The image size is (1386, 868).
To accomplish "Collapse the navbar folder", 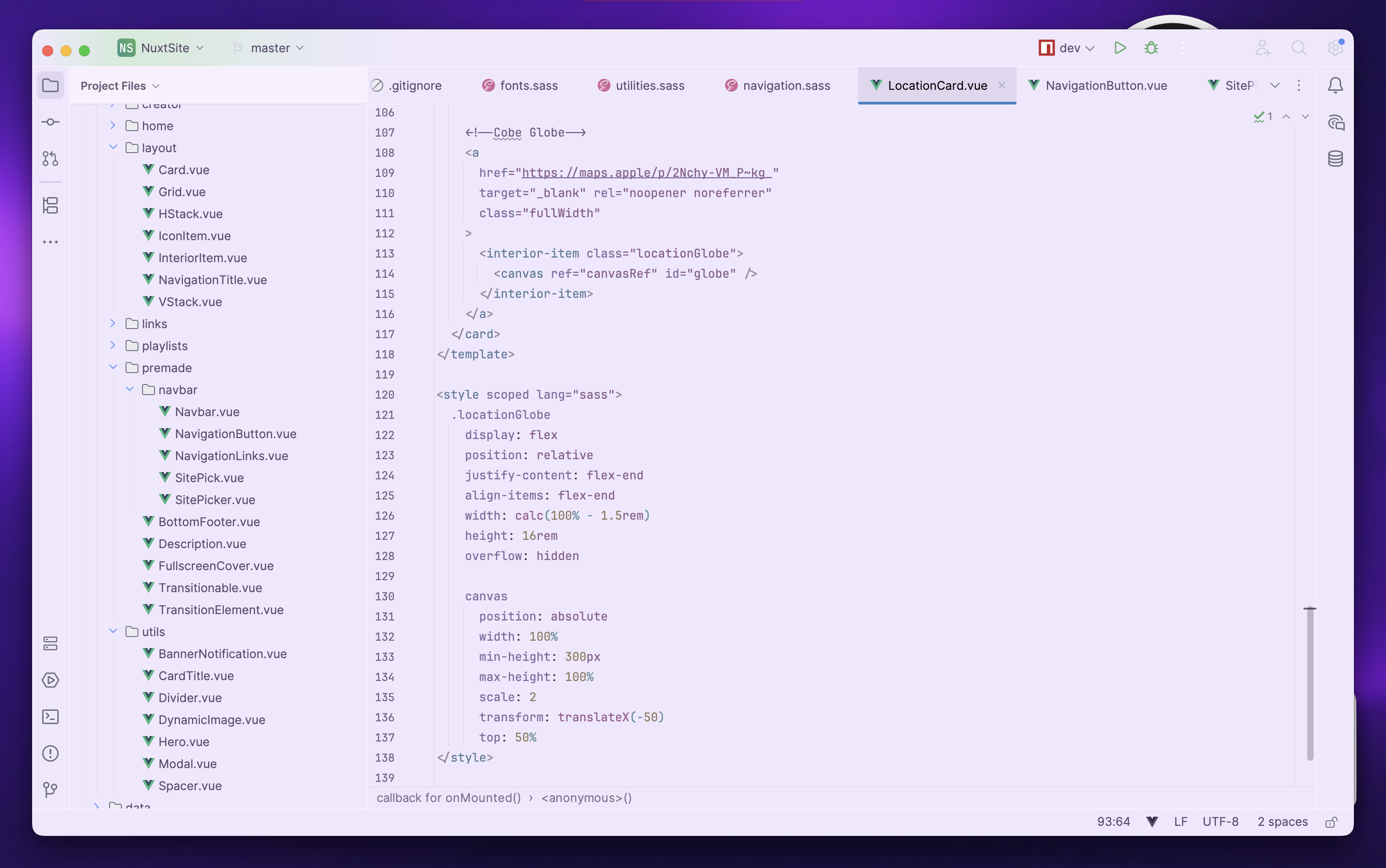I will click(x=130, y=389).
